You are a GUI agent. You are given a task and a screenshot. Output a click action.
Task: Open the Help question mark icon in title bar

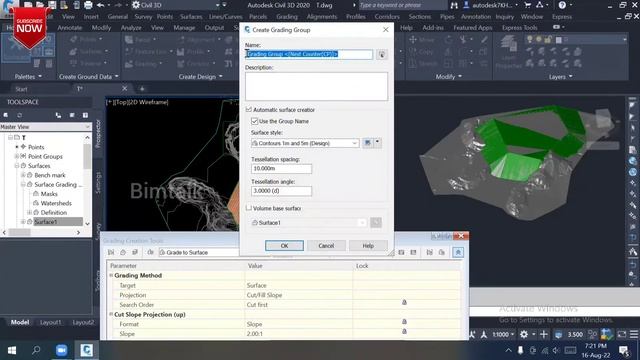(x=562, y=5)
